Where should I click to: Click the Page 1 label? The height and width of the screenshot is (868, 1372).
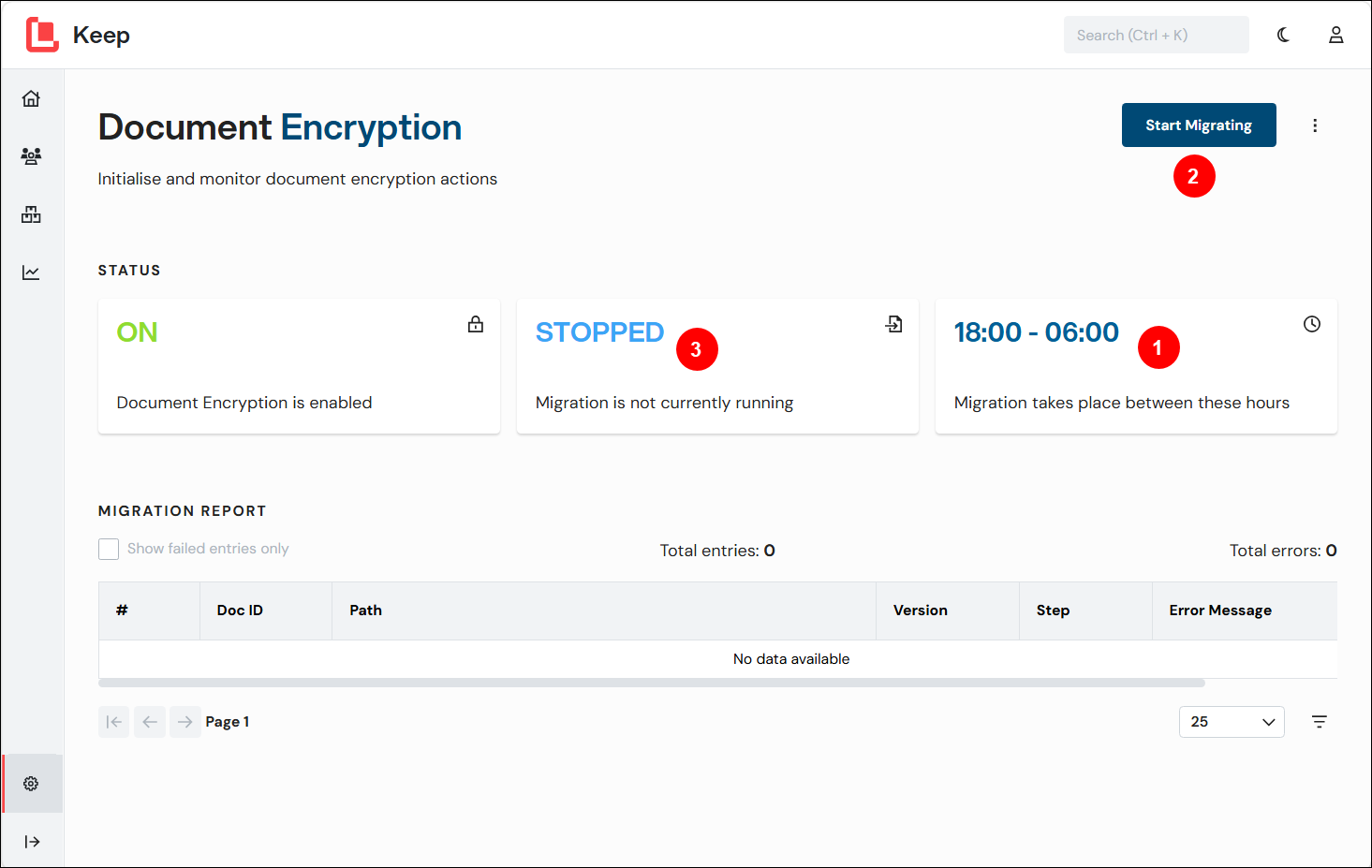228,722
